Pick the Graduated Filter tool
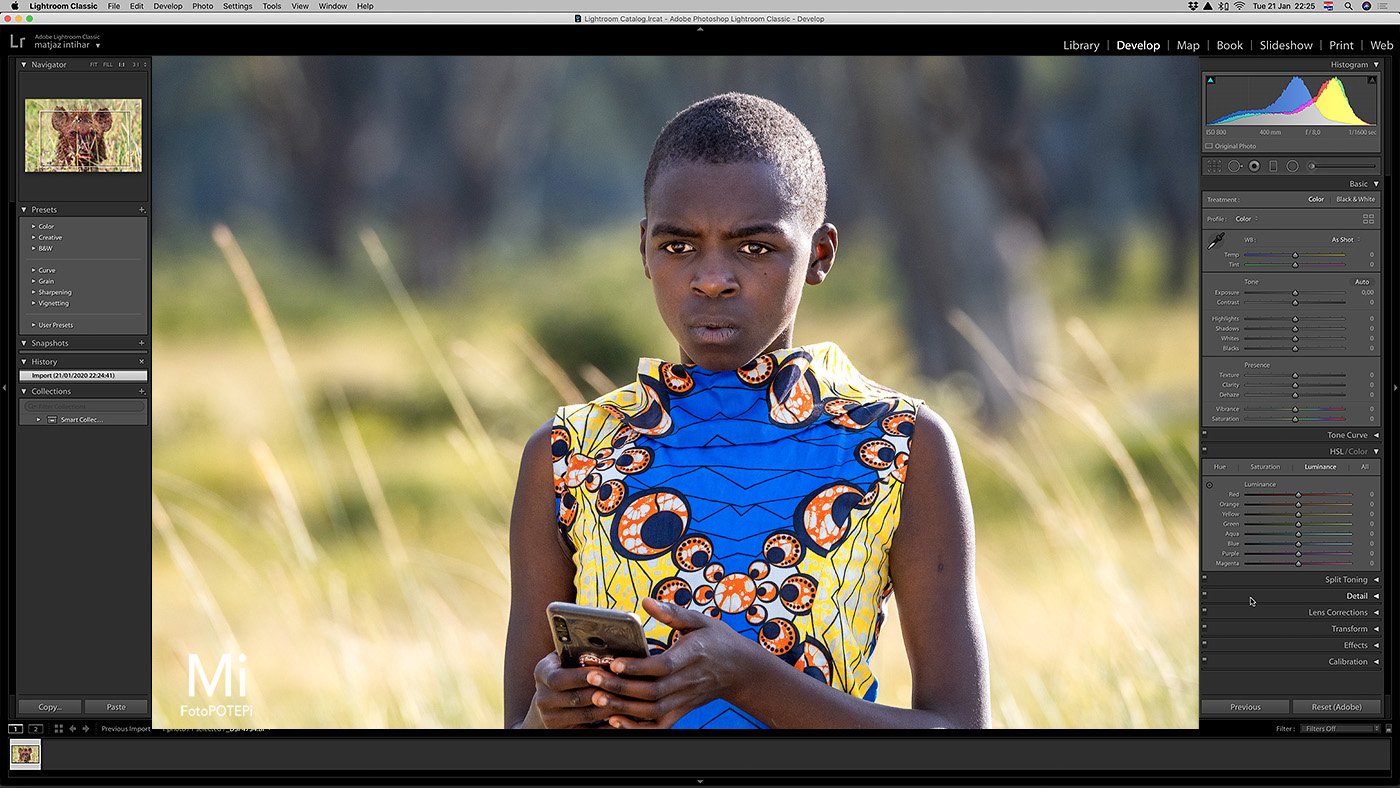1400x788 pixels. point(1273,166)
